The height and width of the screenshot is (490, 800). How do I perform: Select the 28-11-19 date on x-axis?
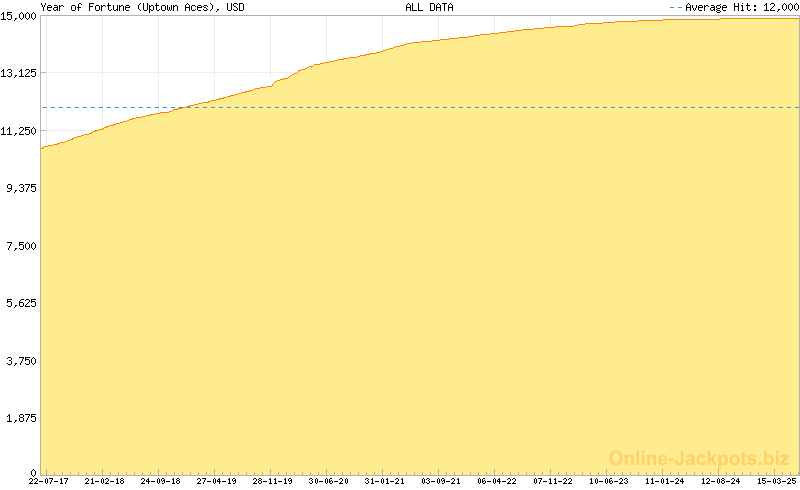tap(272, 481)
